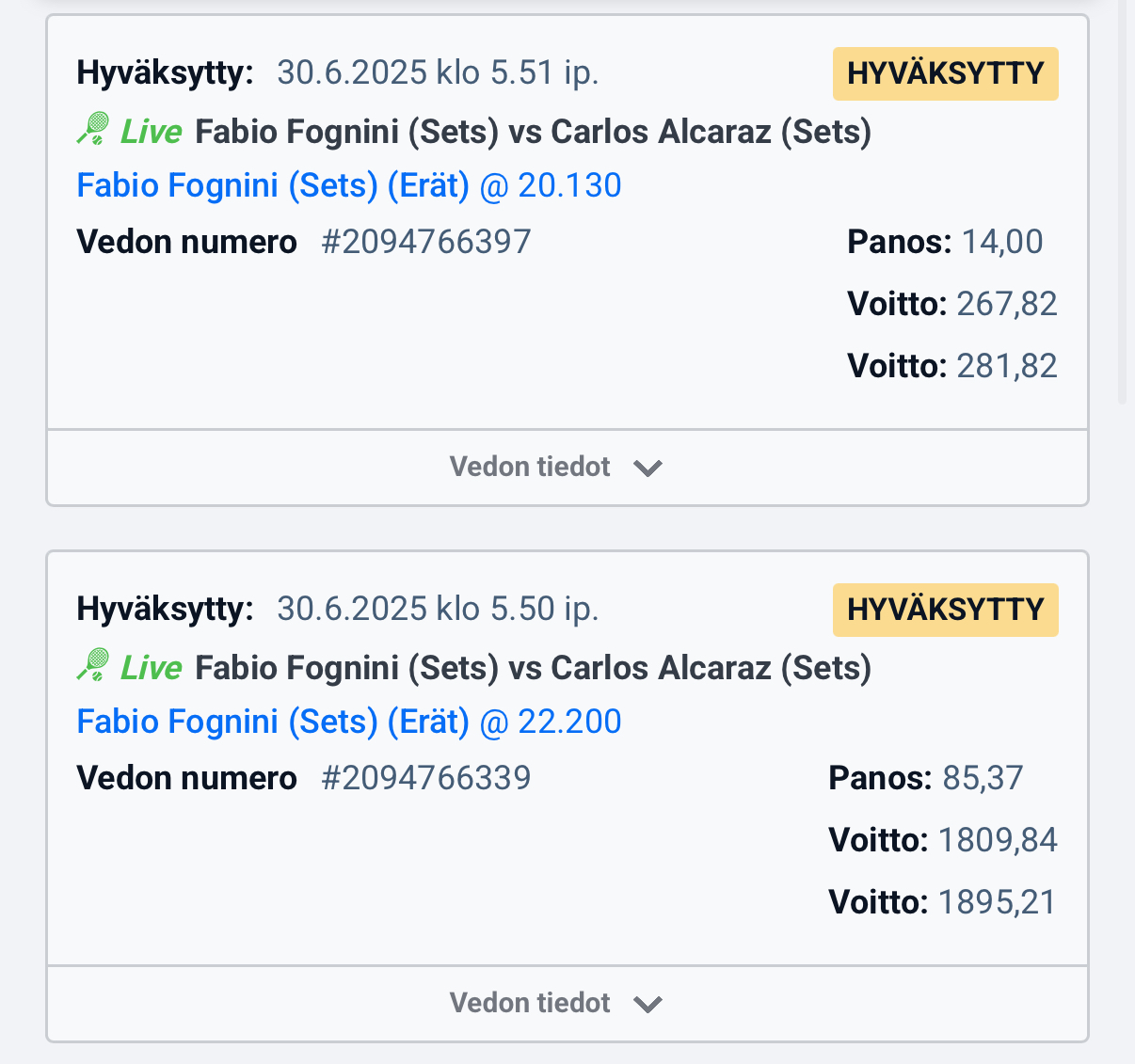Screen dimensions: 1135x1064
Task: Select bet number #2094766397
Action: [x=426, y=242]
